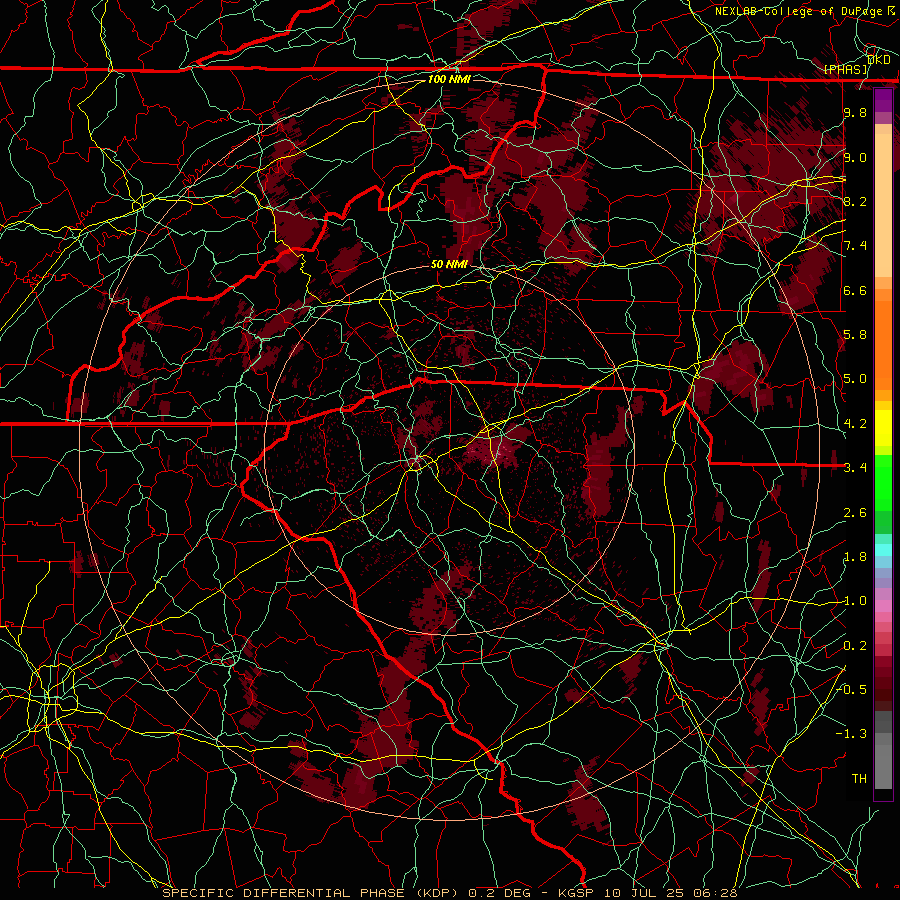The image size is (900, 900).
Task: Select the 1.0 scale value
Action: point(855,601)
